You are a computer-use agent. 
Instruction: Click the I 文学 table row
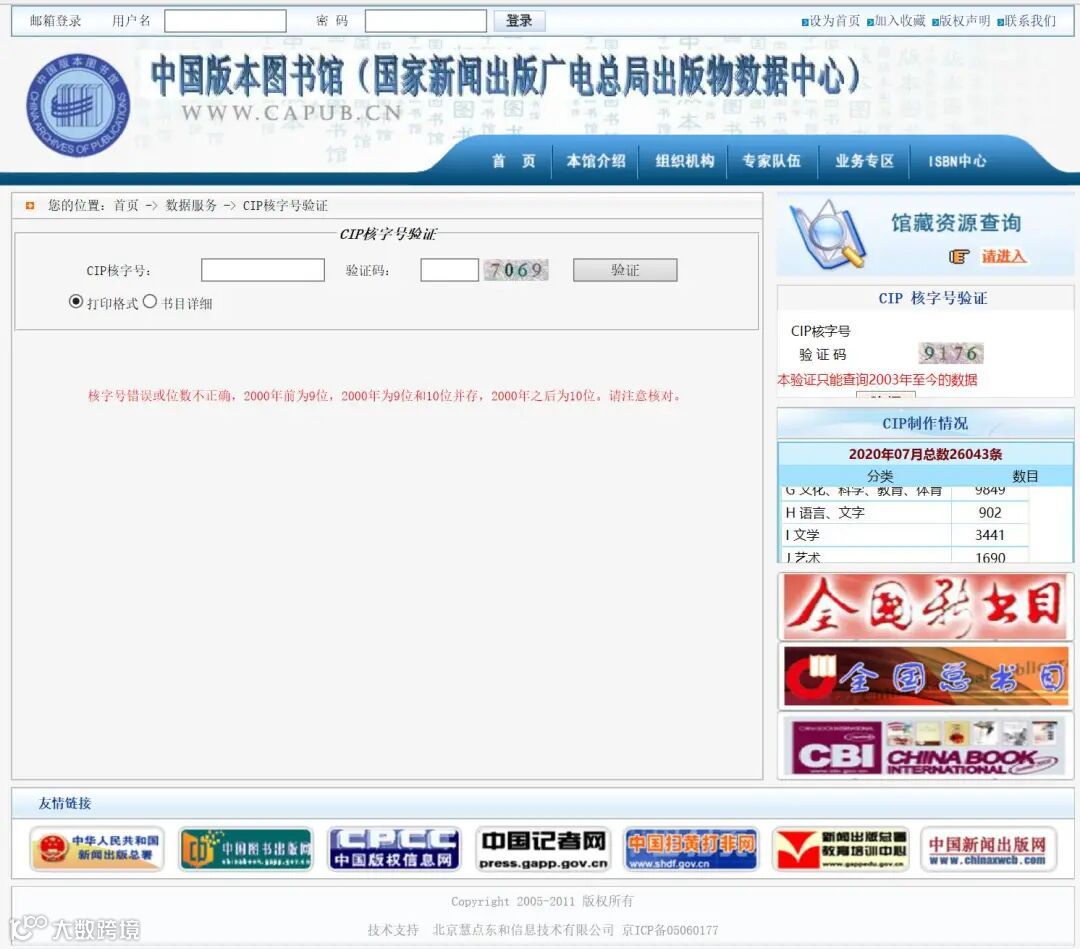click(x=906, y=535)
